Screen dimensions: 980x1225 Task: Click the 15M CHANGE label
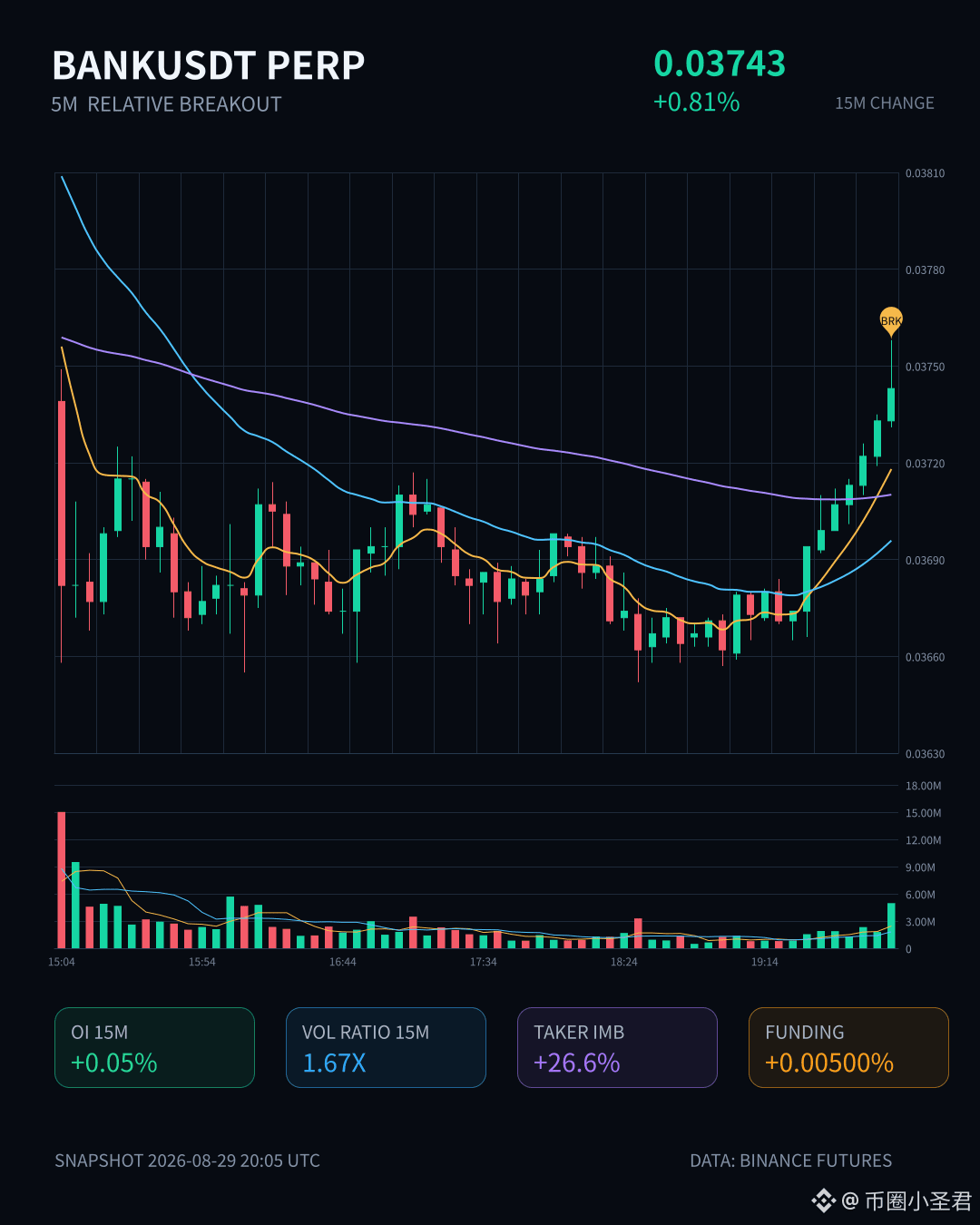click(x=885, y=103)
